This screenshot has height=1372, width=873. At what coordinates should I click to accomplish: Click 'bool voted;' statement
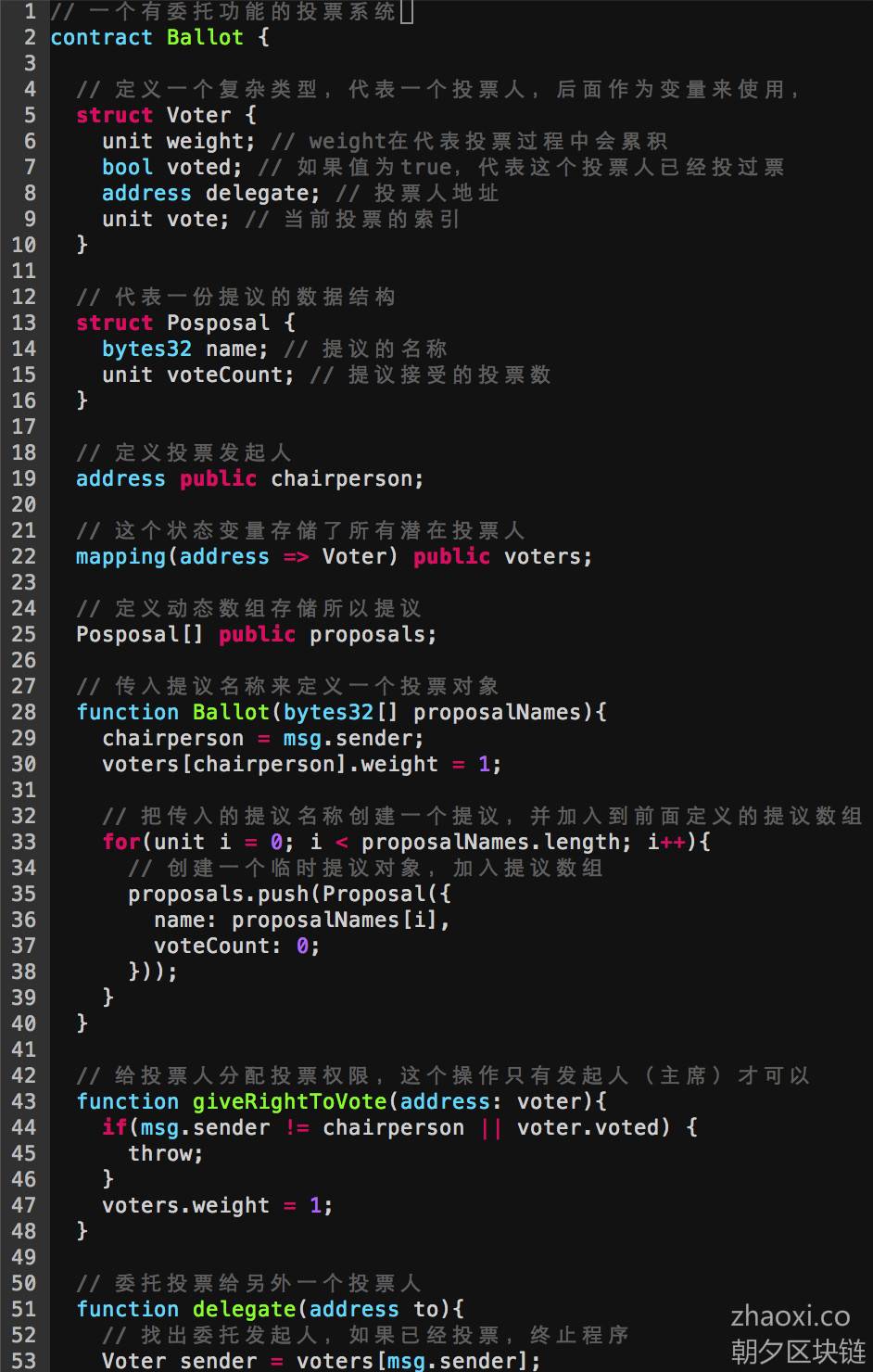point(172,167)
